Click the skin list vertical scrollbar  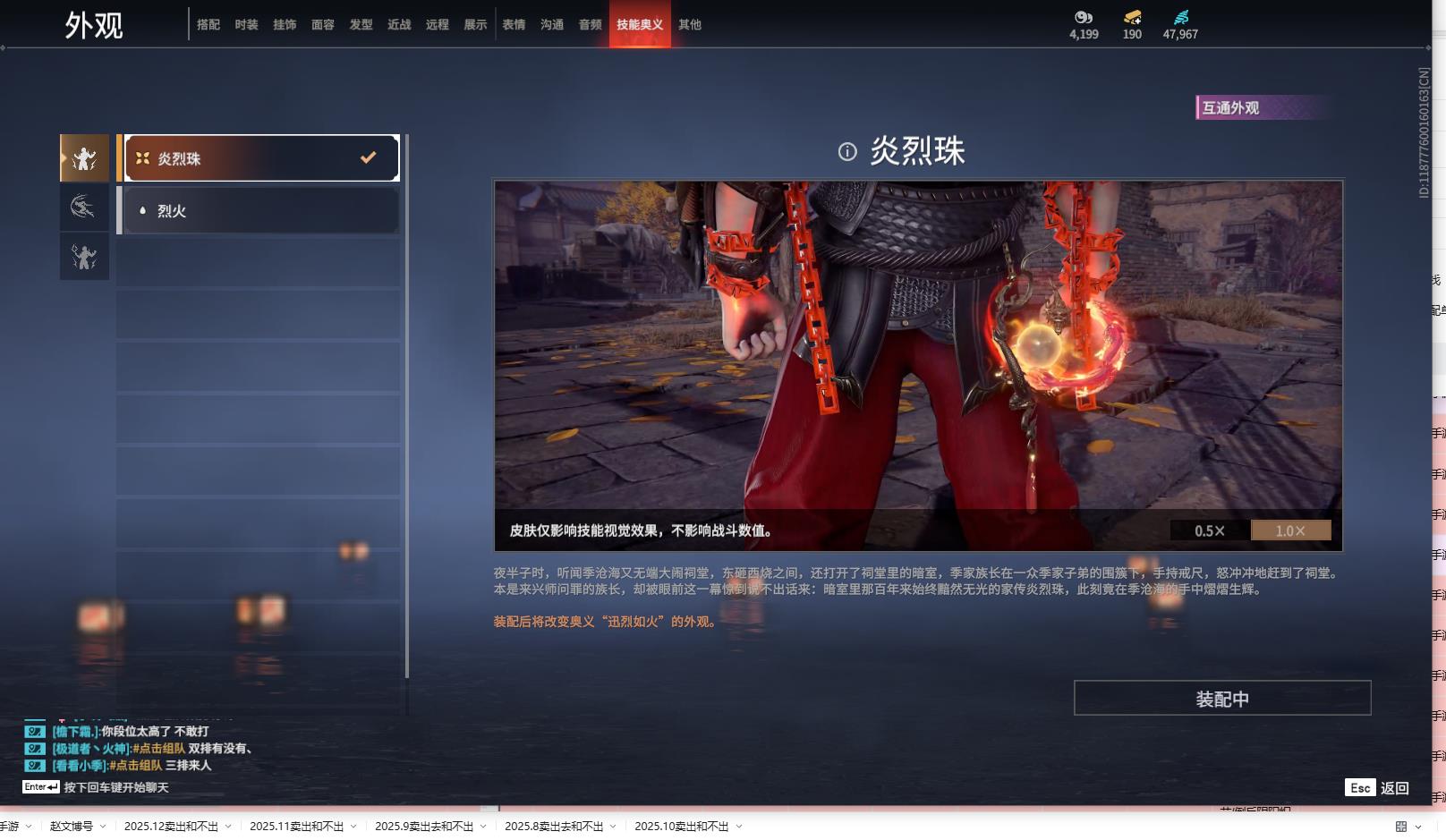click(x=407, y=406)
